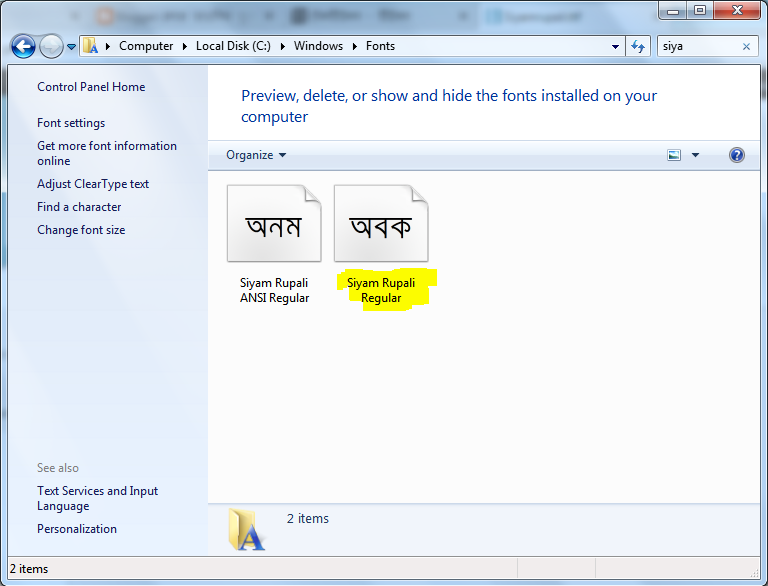Open Text Services and Input Language link
This screenshot has width=768, height=586.
point(97,498)
